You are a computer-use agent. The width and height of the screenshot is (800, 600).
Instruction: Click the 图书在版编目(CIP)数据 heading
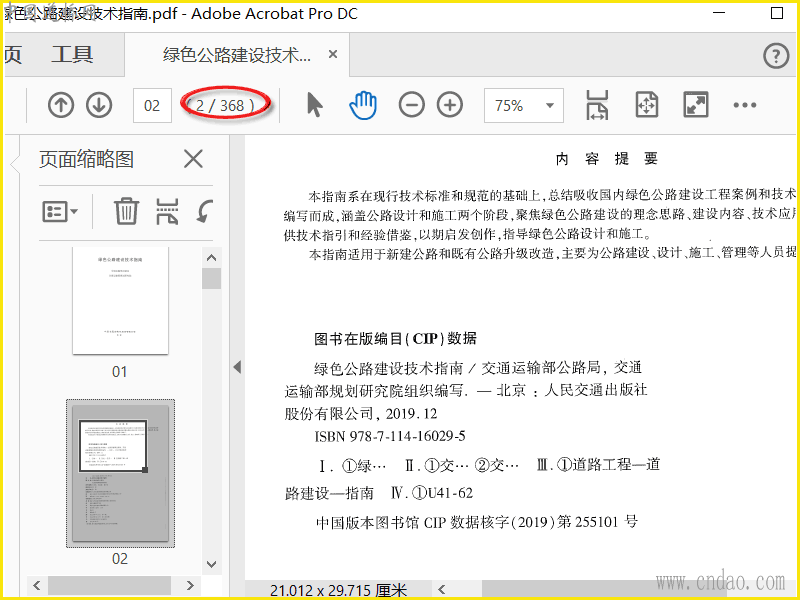point(395,339)
